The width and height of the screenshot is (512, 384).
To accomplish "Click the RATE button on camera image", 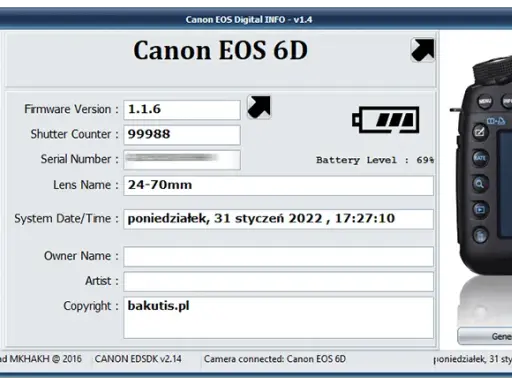I will 480,158.
